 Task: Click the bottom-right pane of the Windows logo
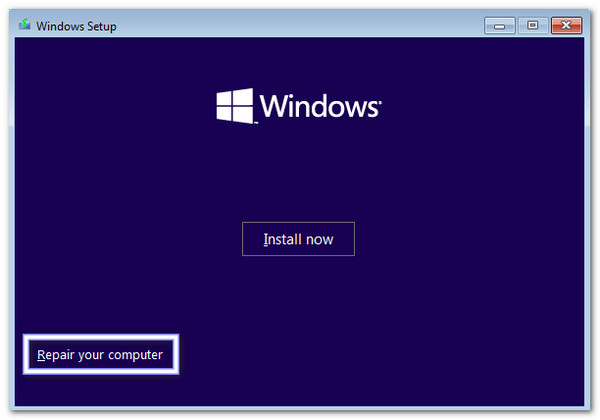[x=243, y=116]
